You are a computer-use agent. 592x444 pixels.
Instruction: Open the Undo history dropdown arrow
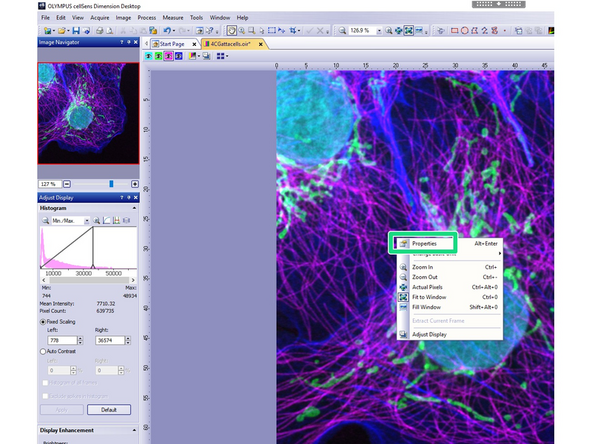pos(174,31)
